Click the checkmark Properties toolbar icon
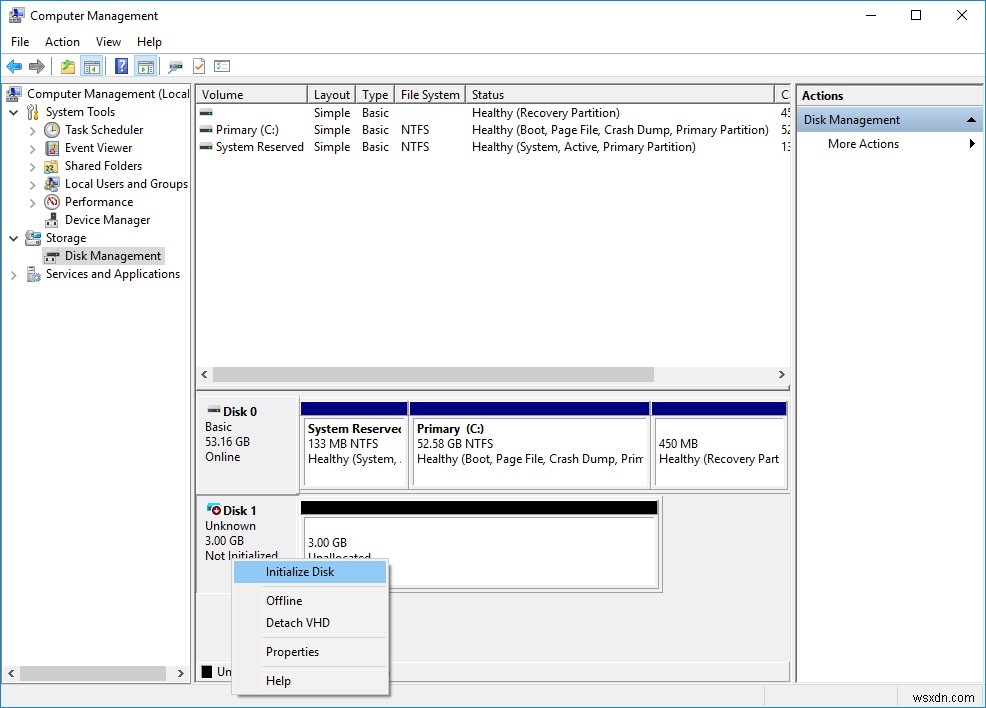The width and height of the screenshot is (986, 708). [x=199, y=66]
